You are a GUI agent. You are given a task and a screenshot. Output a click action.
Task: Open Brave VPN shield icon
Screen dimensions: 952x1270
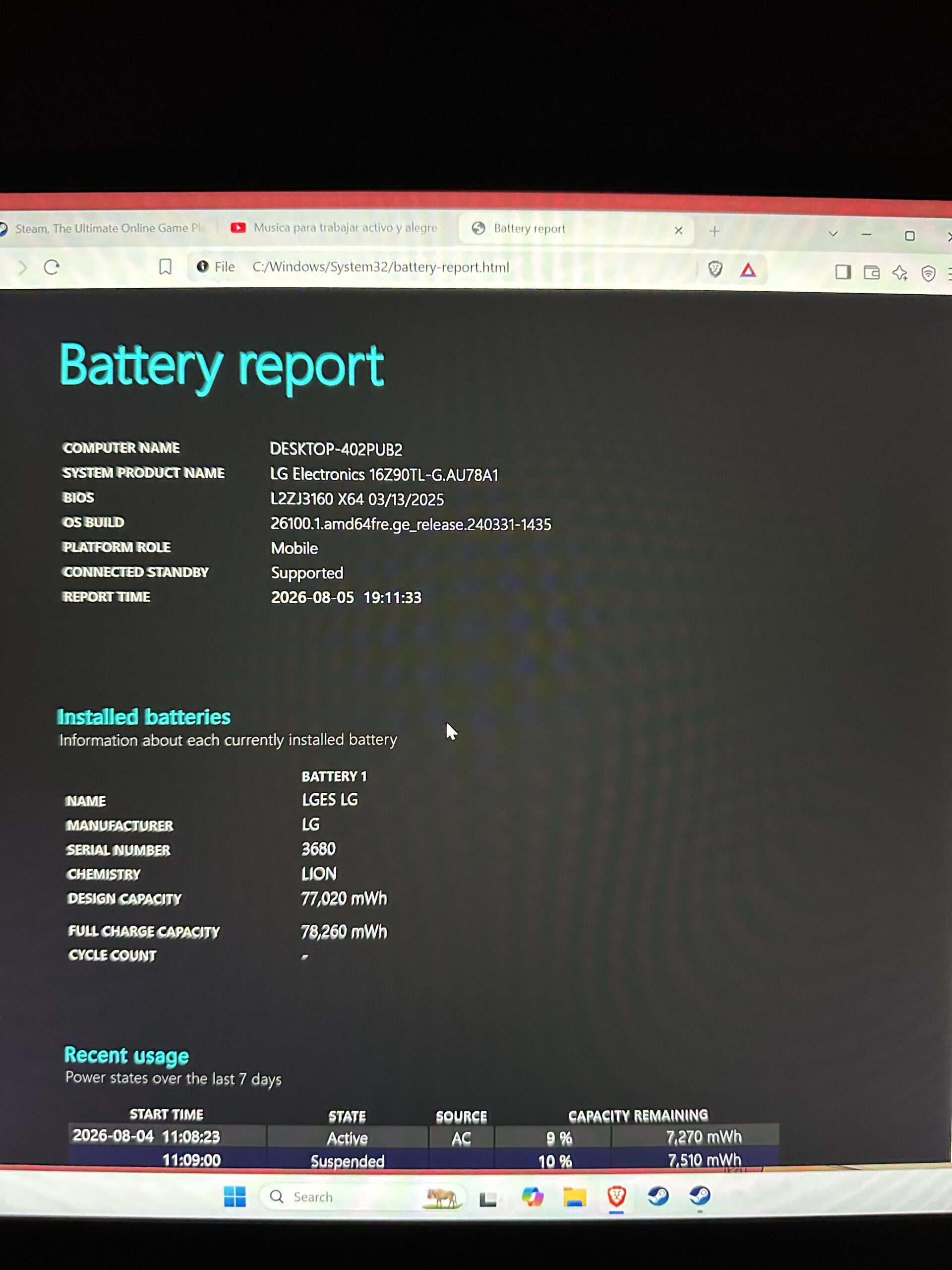pyautogui.click(x=928, y=274)
